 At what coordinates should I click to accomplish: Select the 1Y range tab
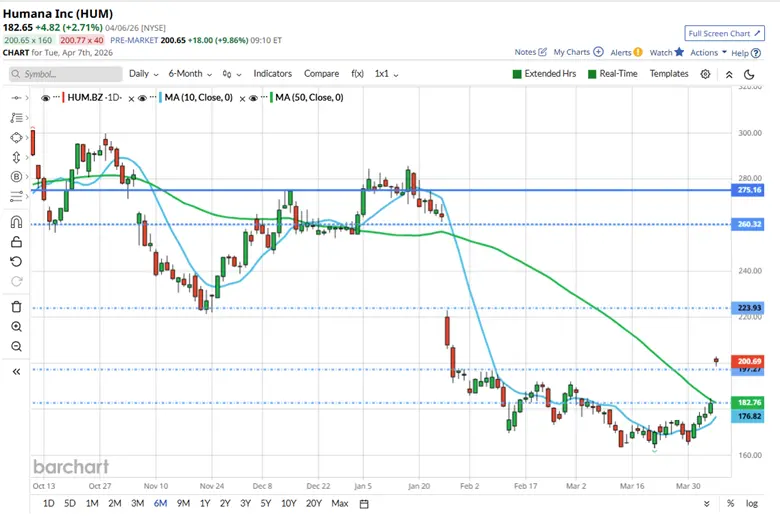point(205,504)
